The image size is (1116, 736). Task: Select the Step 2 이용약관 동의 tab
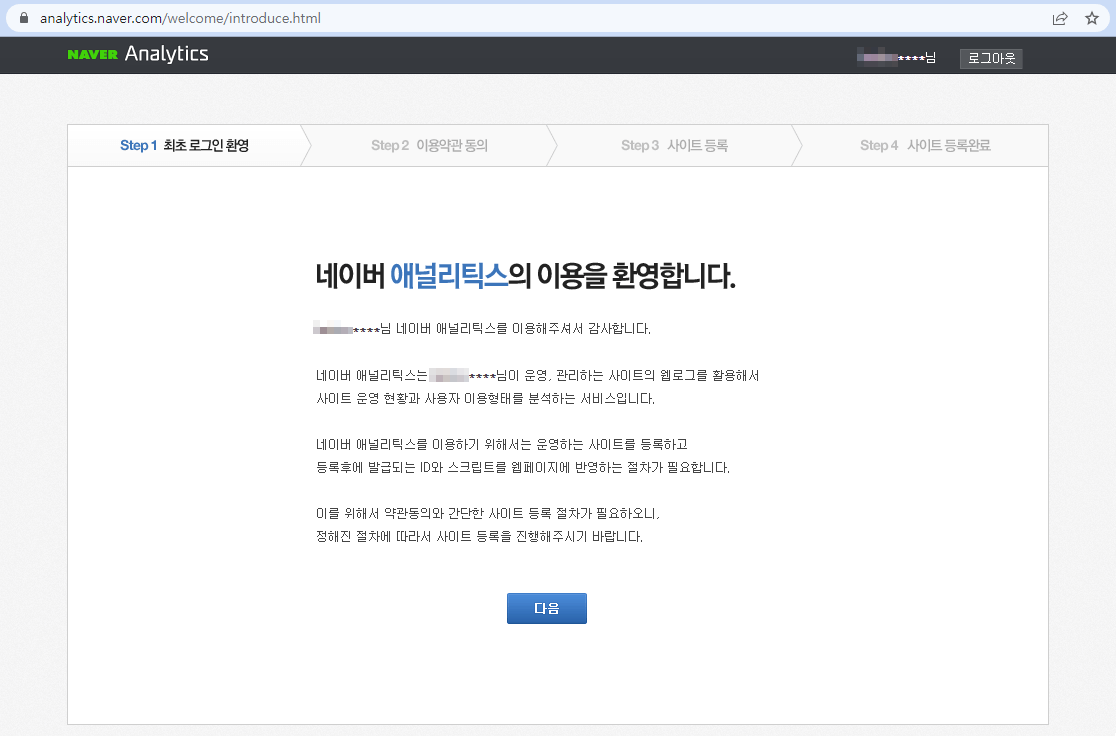[x=428, y=145]
